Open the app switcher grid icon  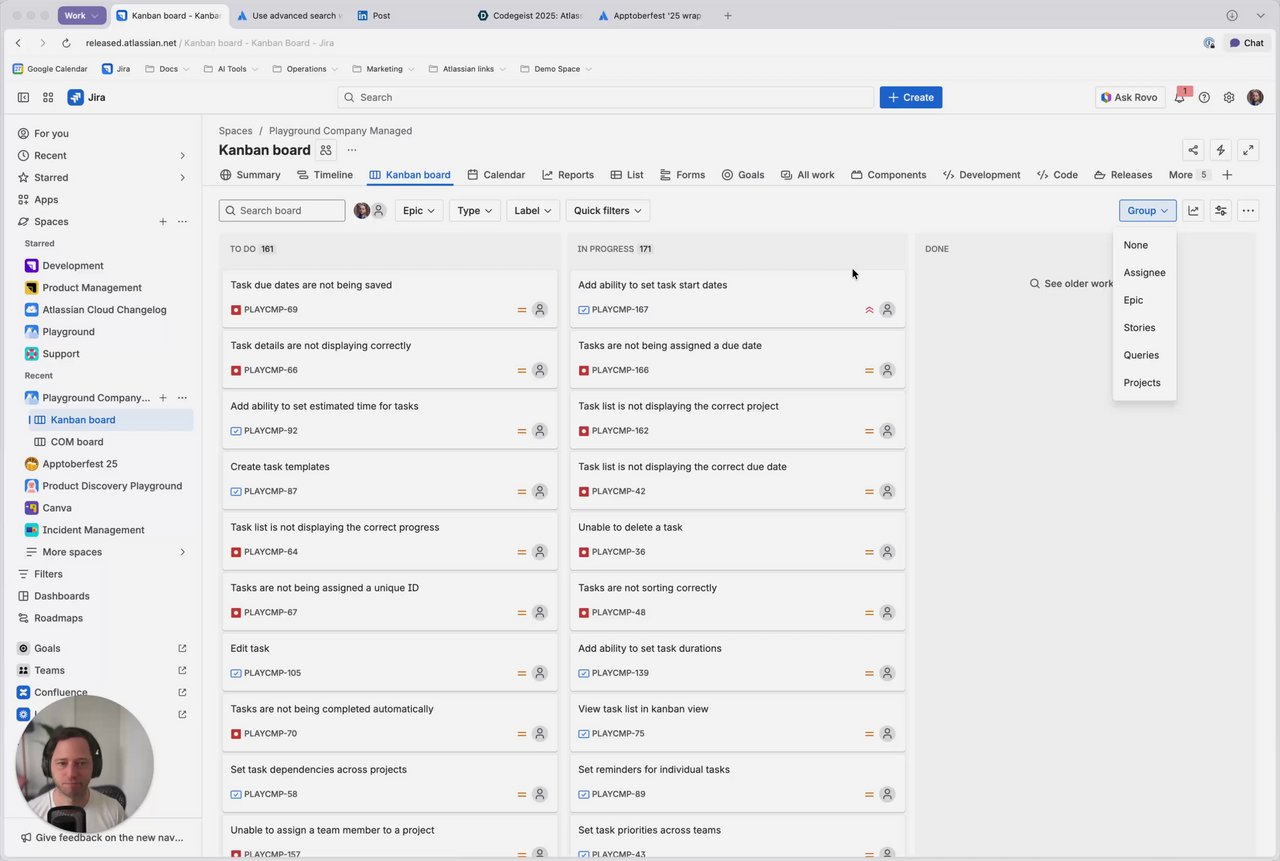tap(48, 97)
